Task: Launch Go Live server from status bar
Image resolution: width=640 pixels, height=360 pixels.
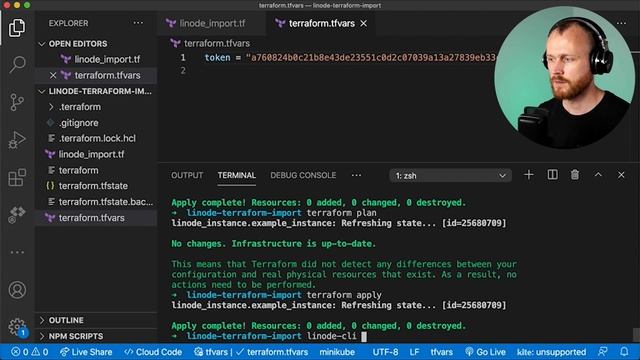Action: (x=485, y=352)
